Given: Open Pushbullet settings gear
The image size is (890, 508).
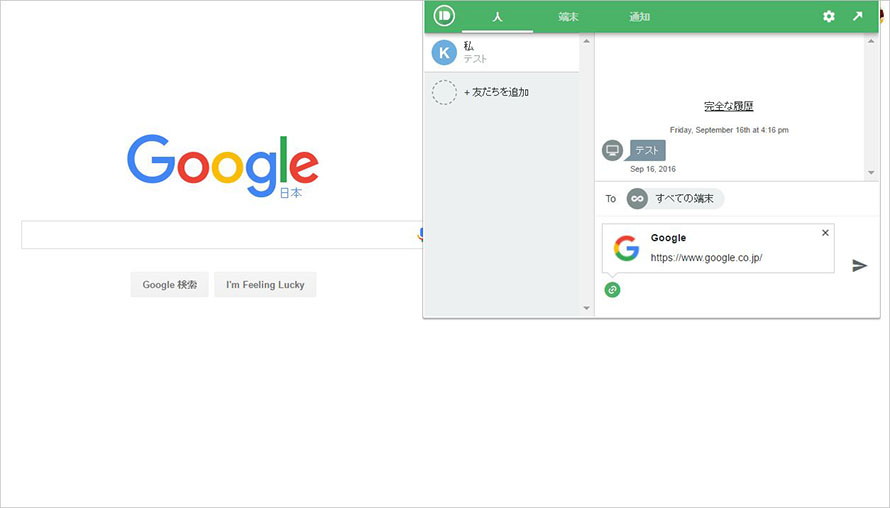Looking at the screenshot, I should (x=829, y=16).
